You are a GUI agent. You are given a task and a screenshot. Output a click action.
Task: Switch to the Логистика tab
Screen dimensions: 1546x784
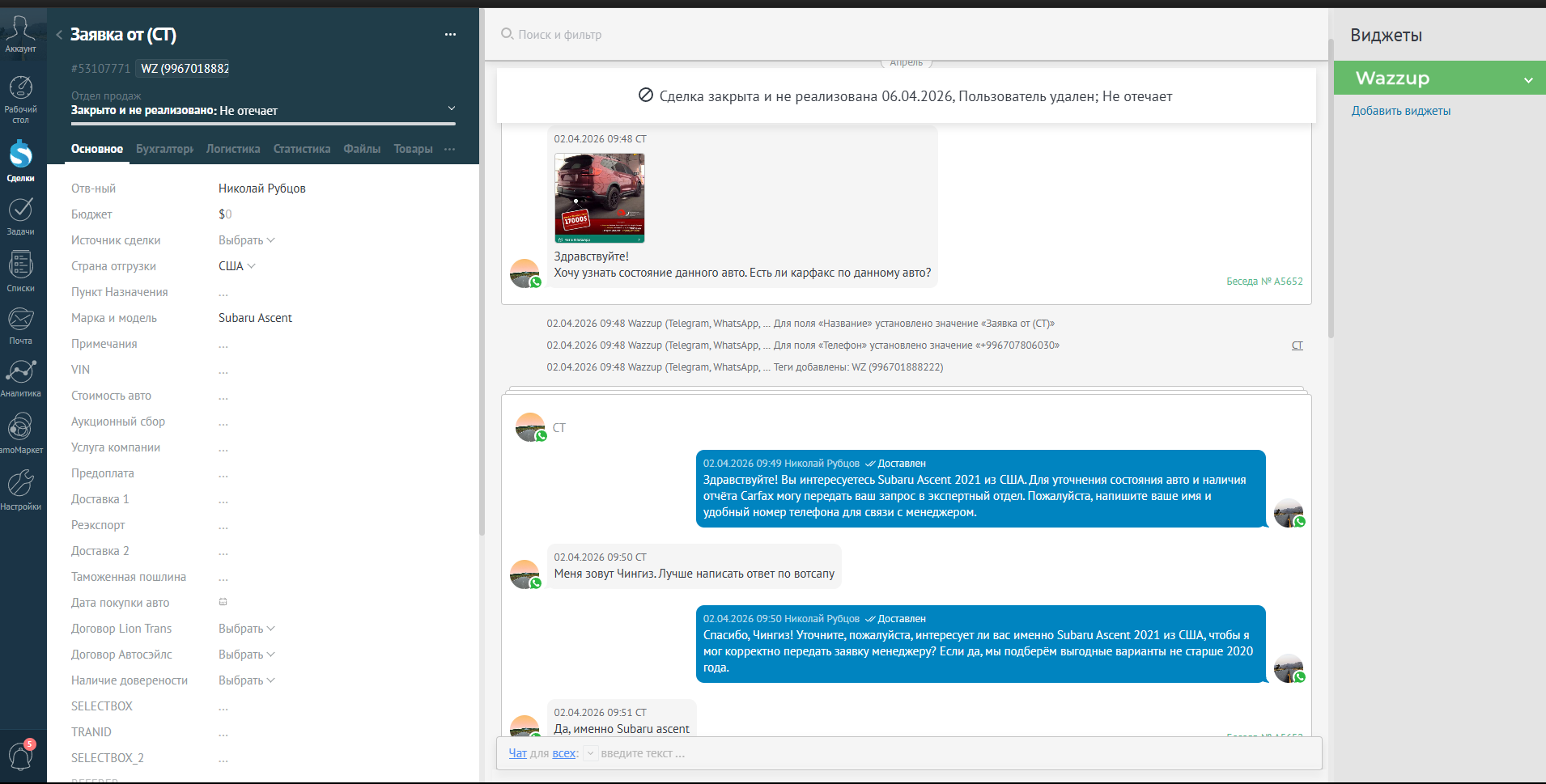(x=233, y=149)
